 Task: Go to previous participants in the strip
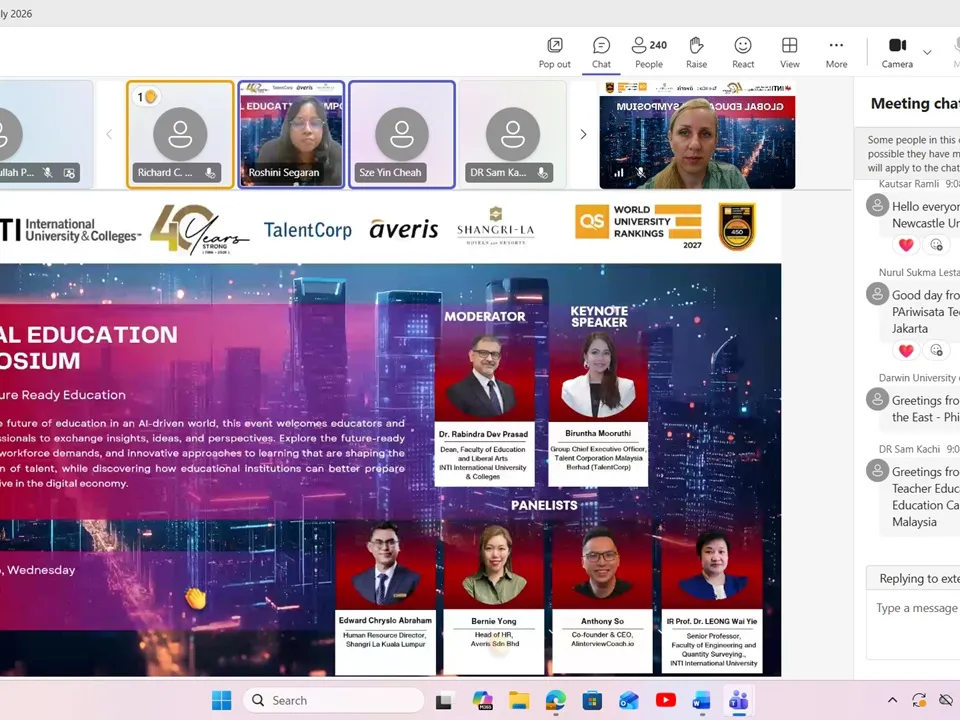[x=109, y=134]
